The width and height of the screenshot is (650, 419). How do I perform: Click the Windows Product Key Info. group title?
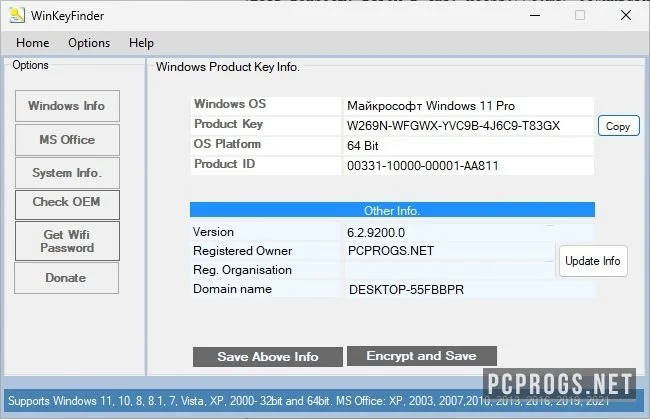(228, 67)
